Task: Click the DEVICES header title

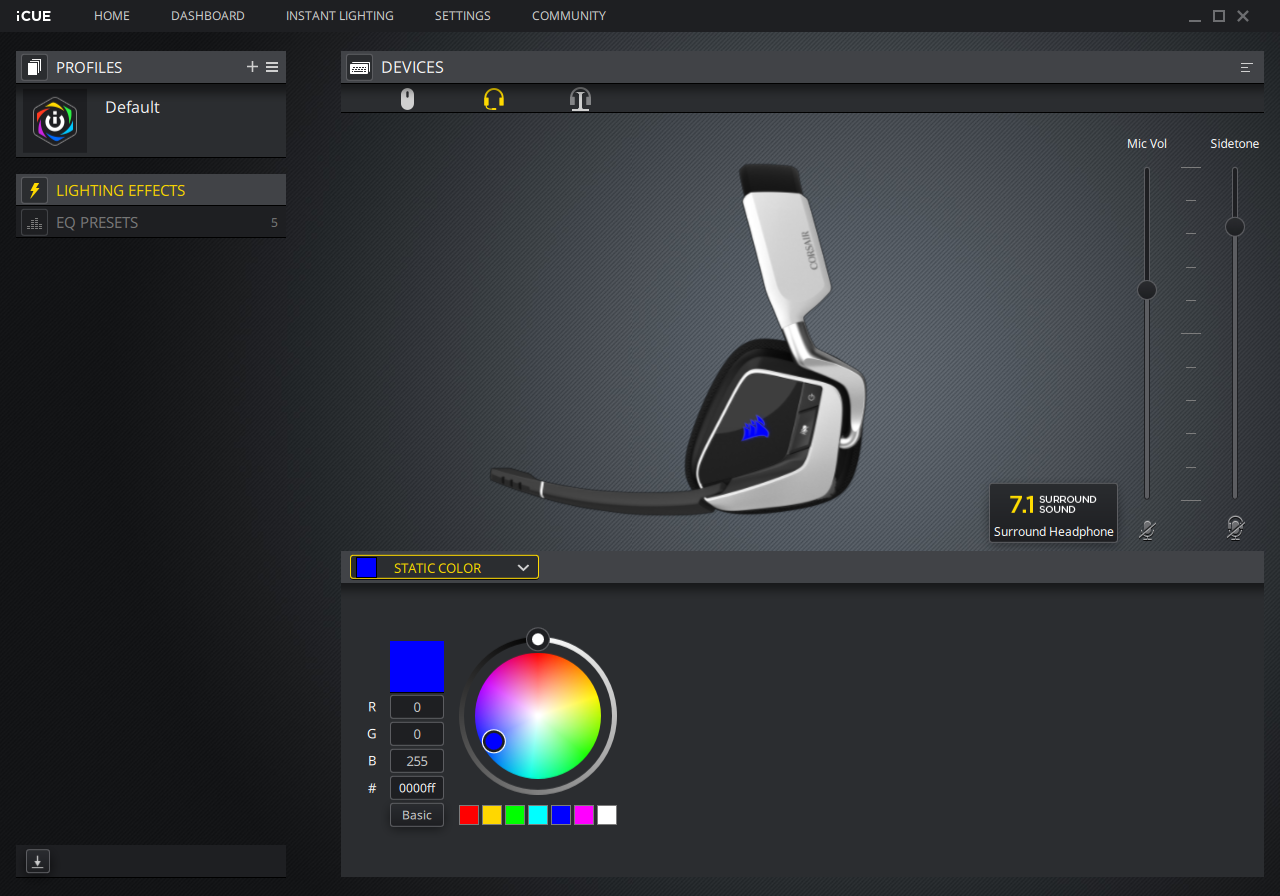Action: click(x=412, y=67)
